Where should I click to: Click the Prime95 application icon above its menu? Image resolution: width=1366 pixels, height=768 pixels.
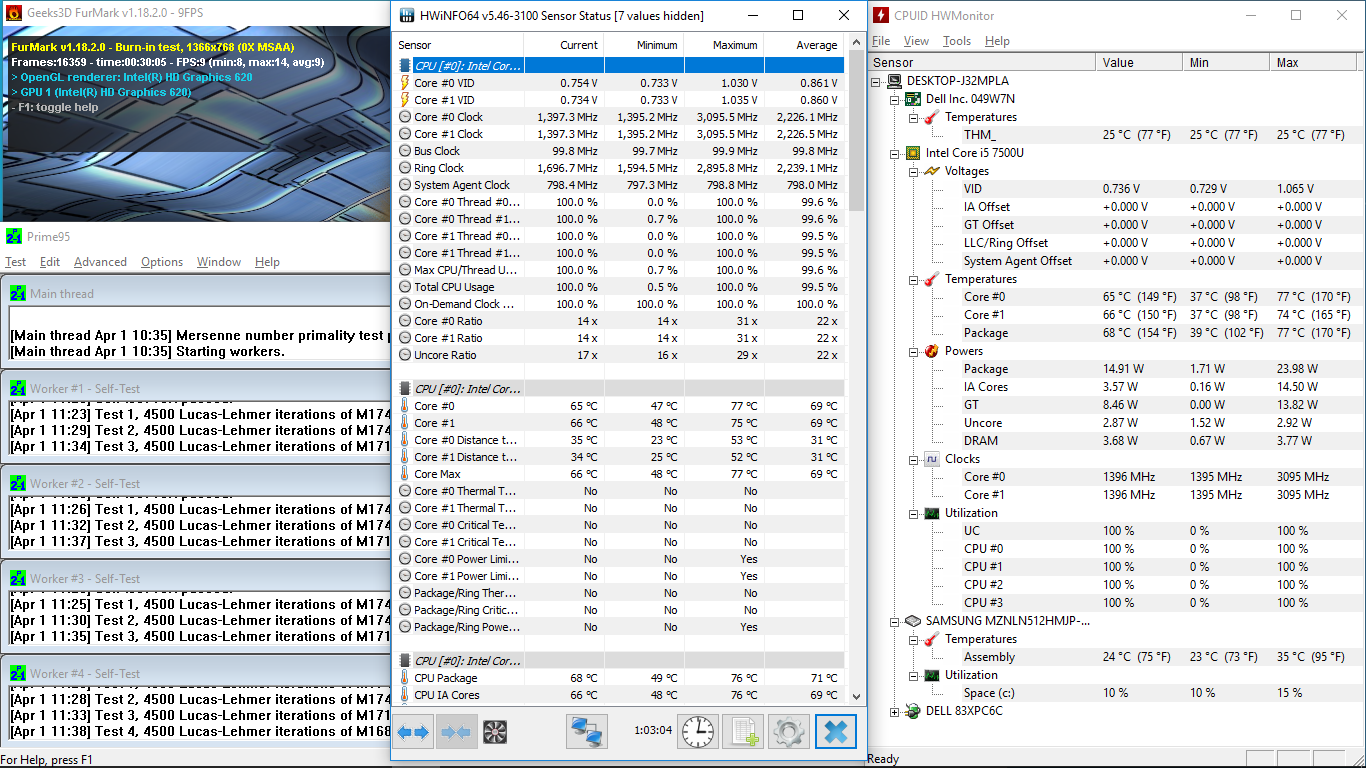(x=13, y=236)
